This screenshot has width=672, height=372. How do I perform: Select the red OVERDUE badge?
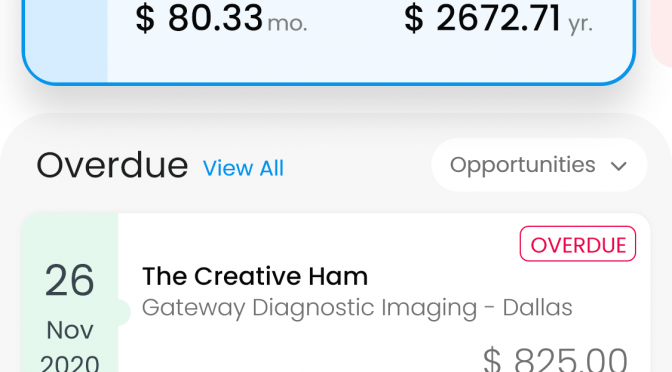[x=578, y=244]
